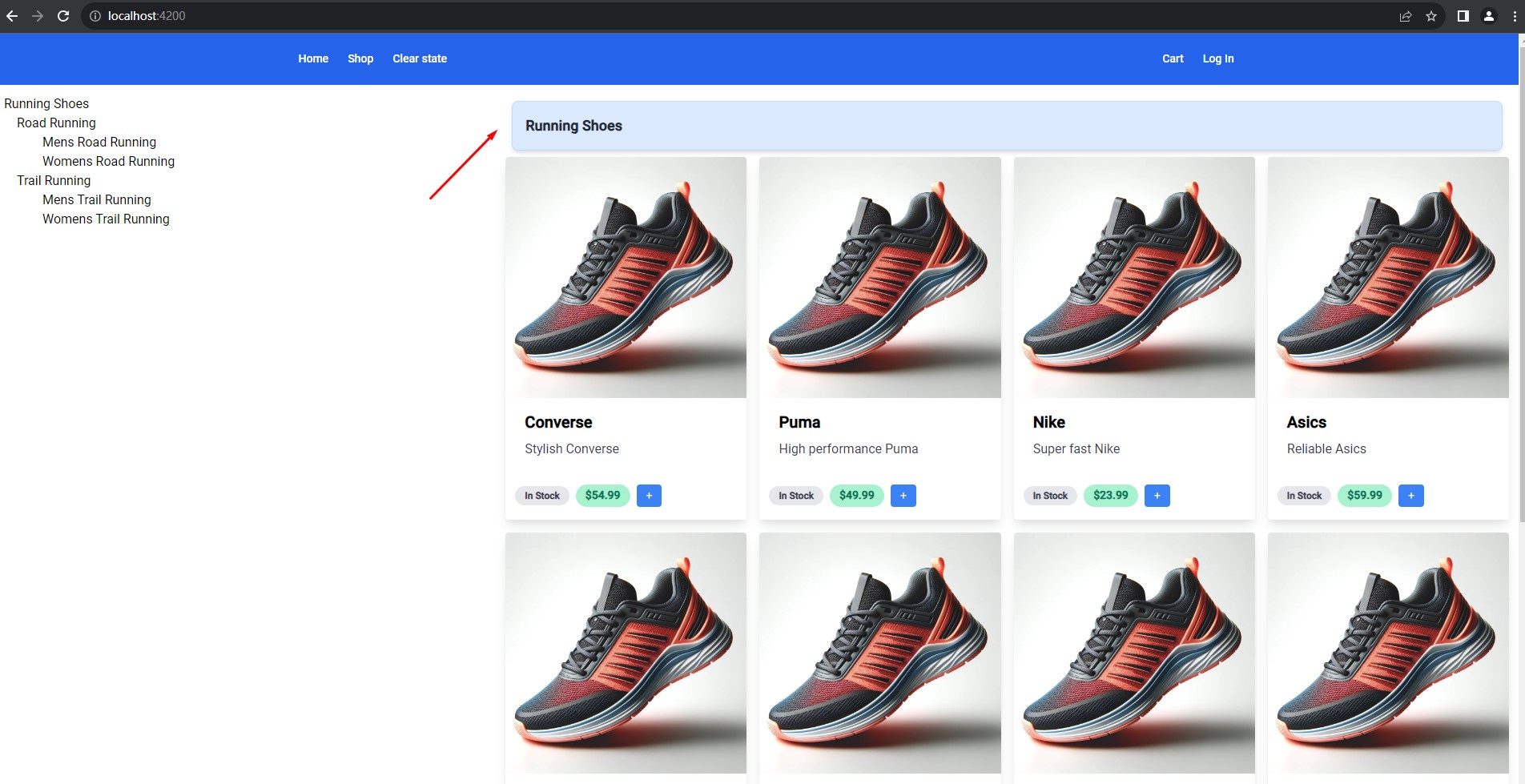Add the Asics shoe to the cart with the plus button
This screenshot has width=1525, height=784.
pyautogui.click(x=1410, y=496)
